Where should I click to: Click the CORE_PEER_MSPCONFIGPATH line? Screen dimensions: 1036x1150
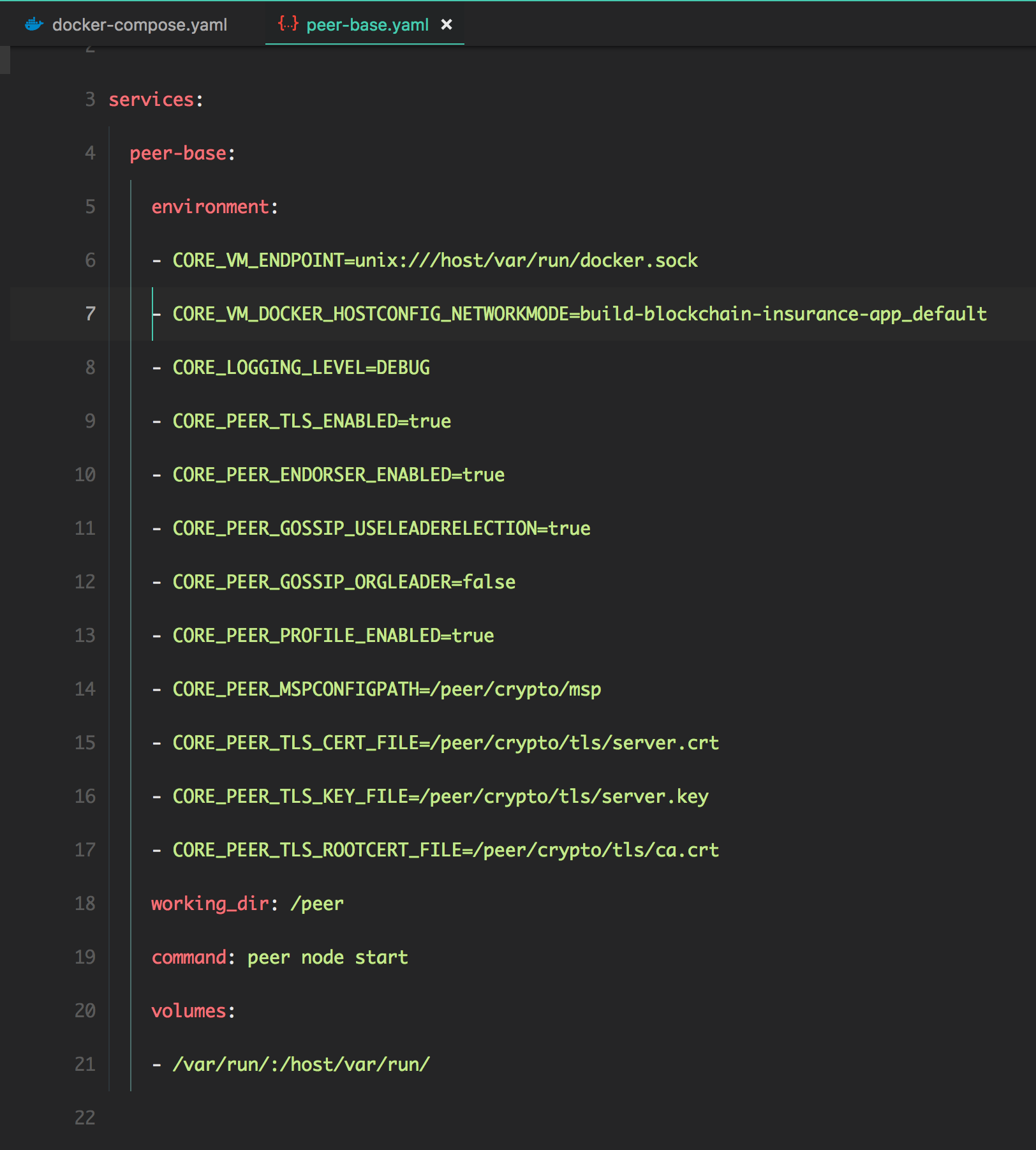pyautogui.click(x=387, y=689)
